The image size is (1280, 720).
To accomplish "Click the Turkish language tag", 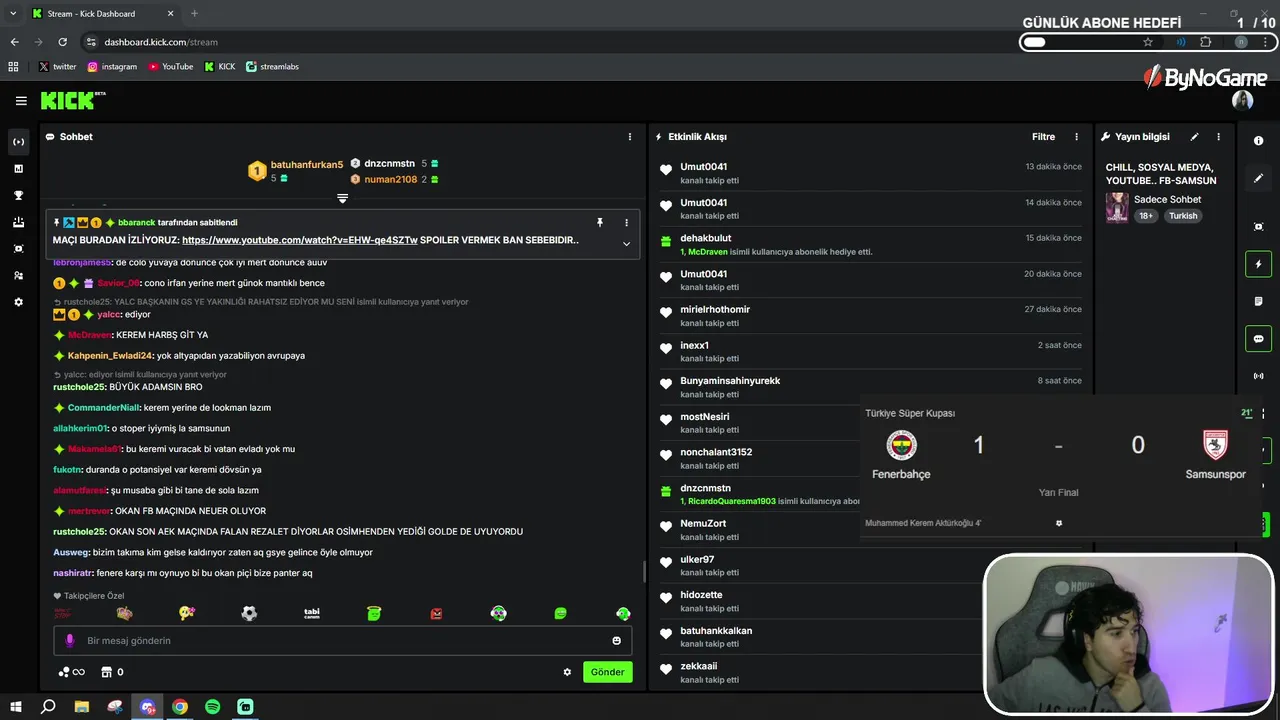I will (x=1183, y=216).
